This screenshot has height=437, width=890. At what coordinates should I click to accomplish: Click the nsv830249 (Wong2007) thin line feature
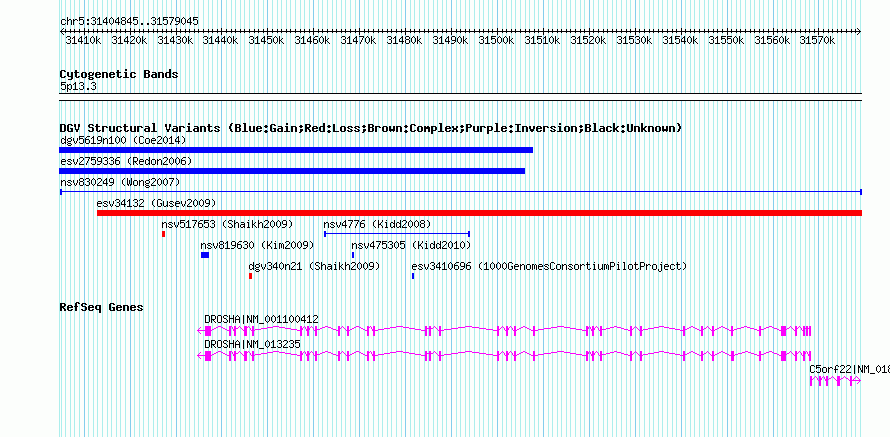tap(460, 192)
